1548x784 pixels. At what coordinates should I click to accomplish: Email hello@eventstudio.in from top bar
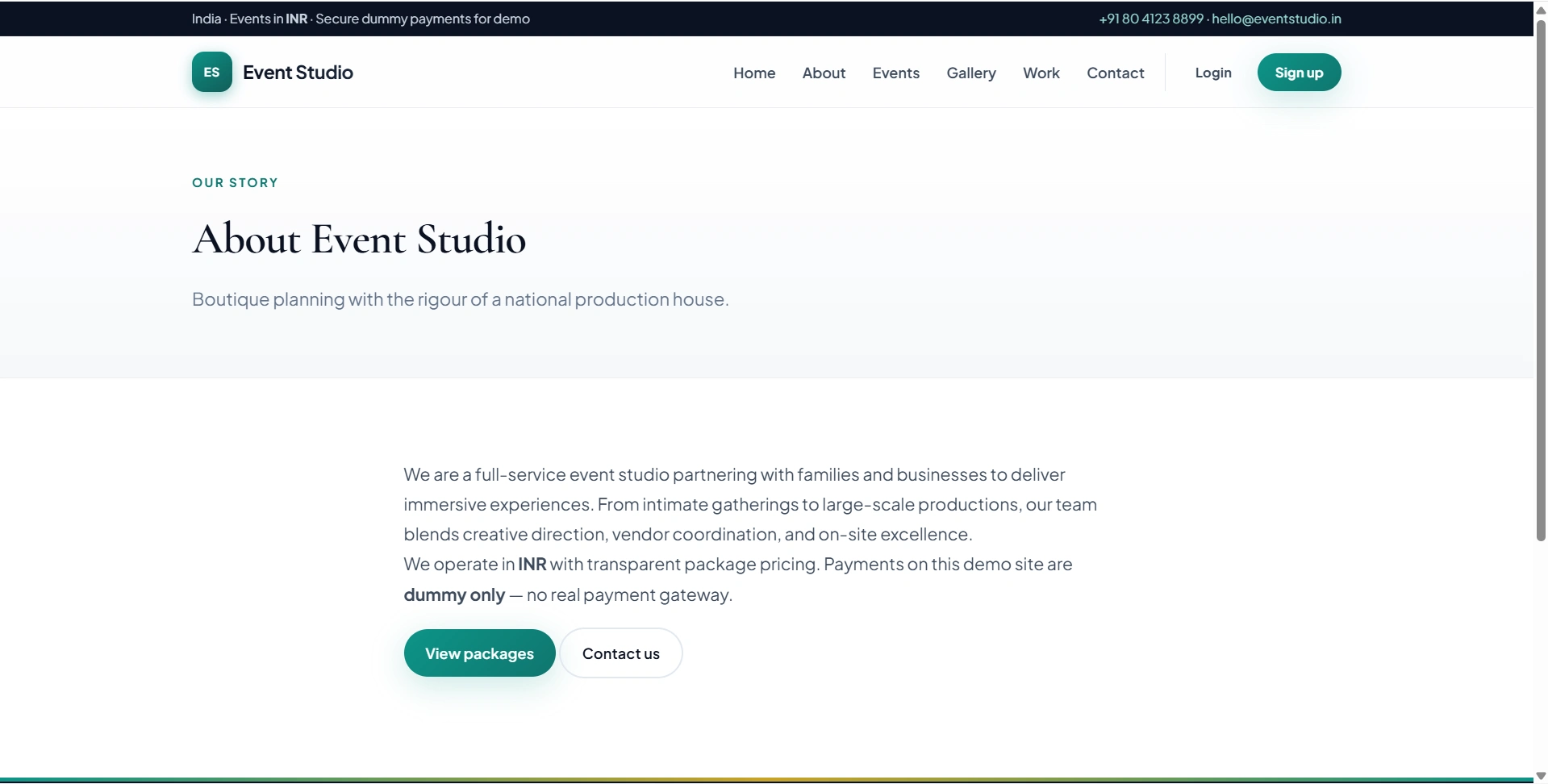[x=1276, y=19]
